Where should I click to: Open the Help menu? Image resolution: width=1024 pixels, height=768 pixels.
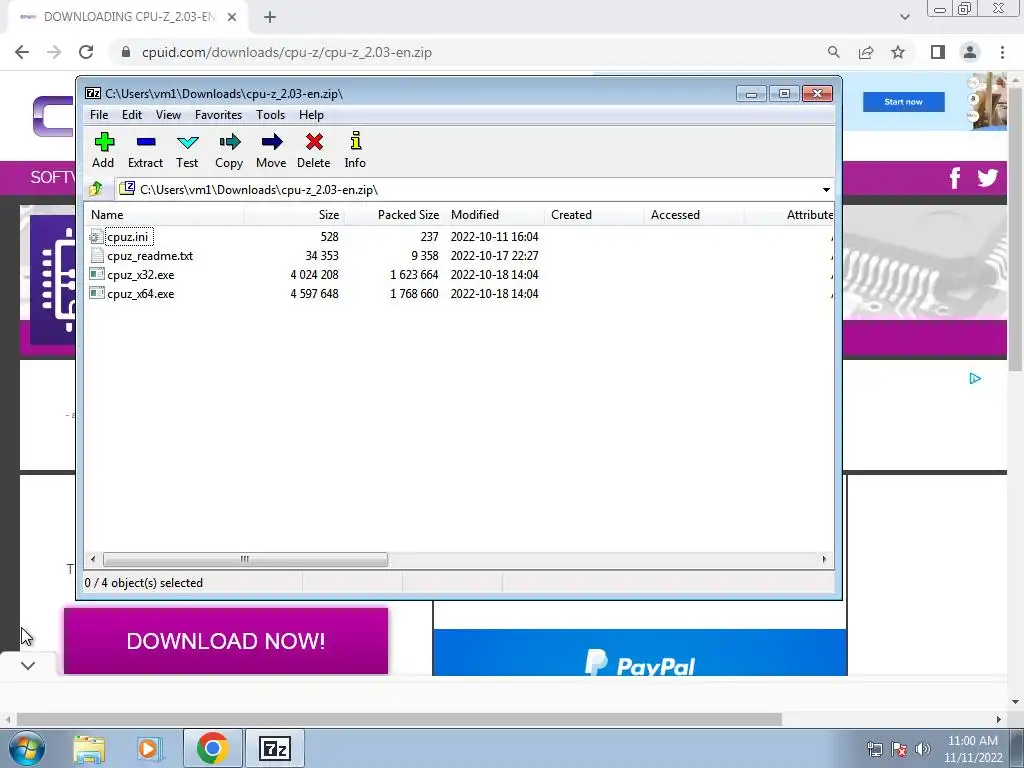click(312, 115)
